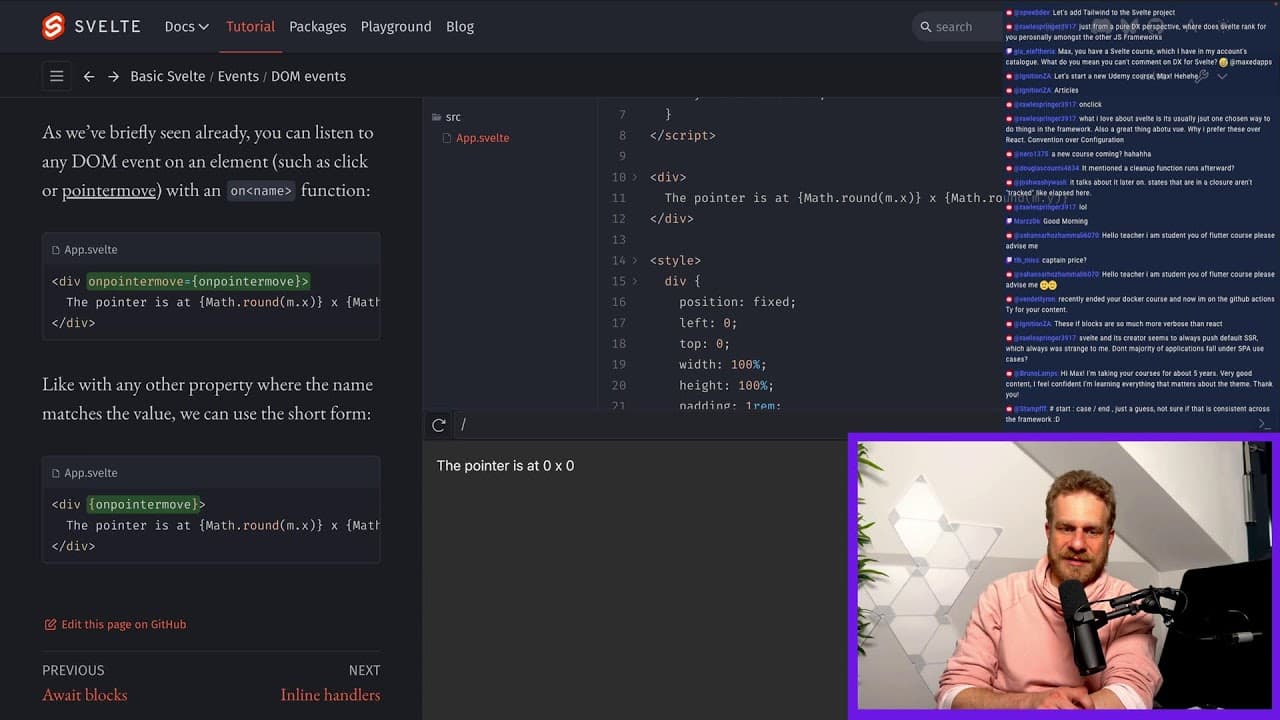
Task: Click the highlighted onpointermove={onpointermove} code
Action: (x=198, y=281)
